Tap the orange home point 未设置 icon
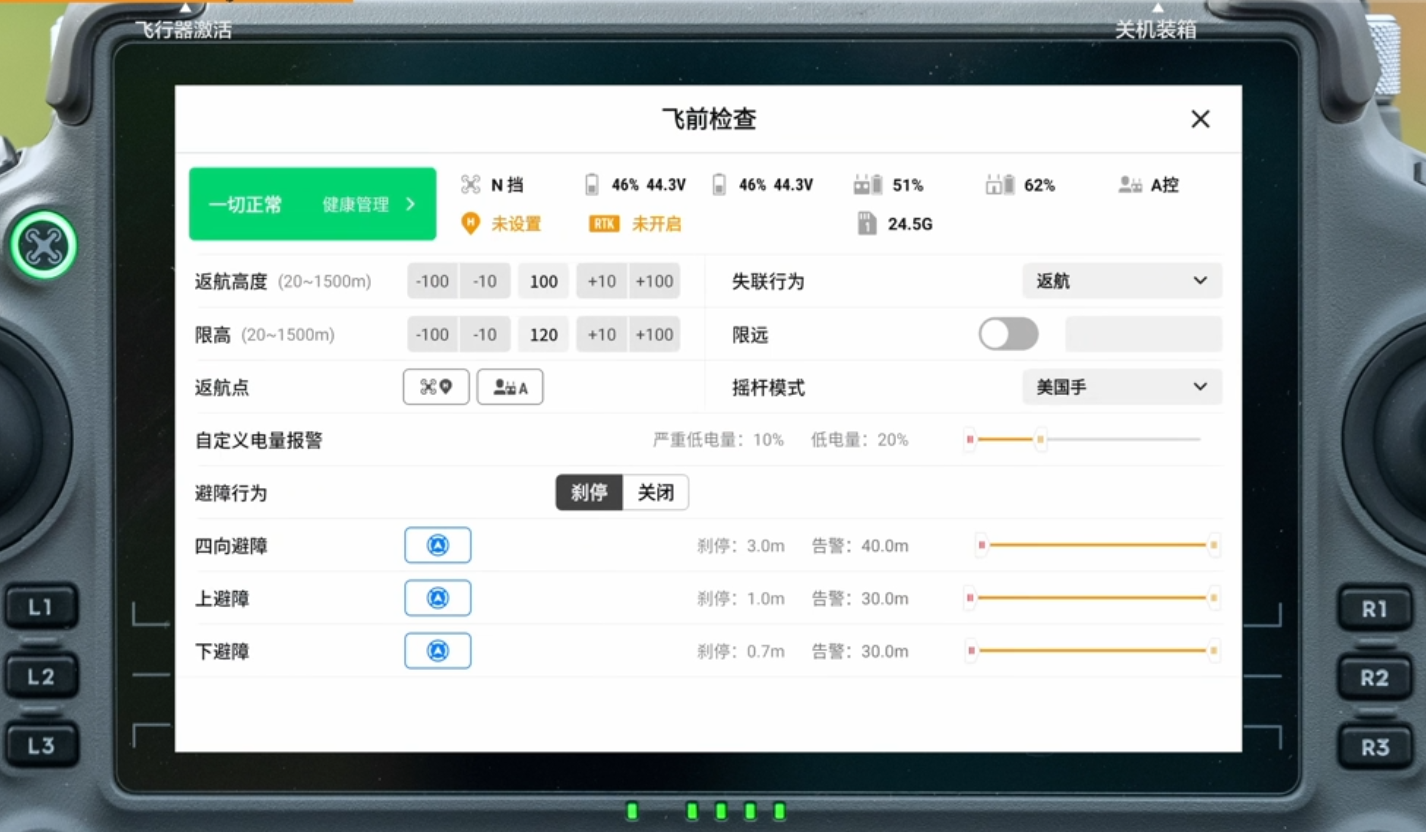 pyautogui.click(x=470, y=224)
